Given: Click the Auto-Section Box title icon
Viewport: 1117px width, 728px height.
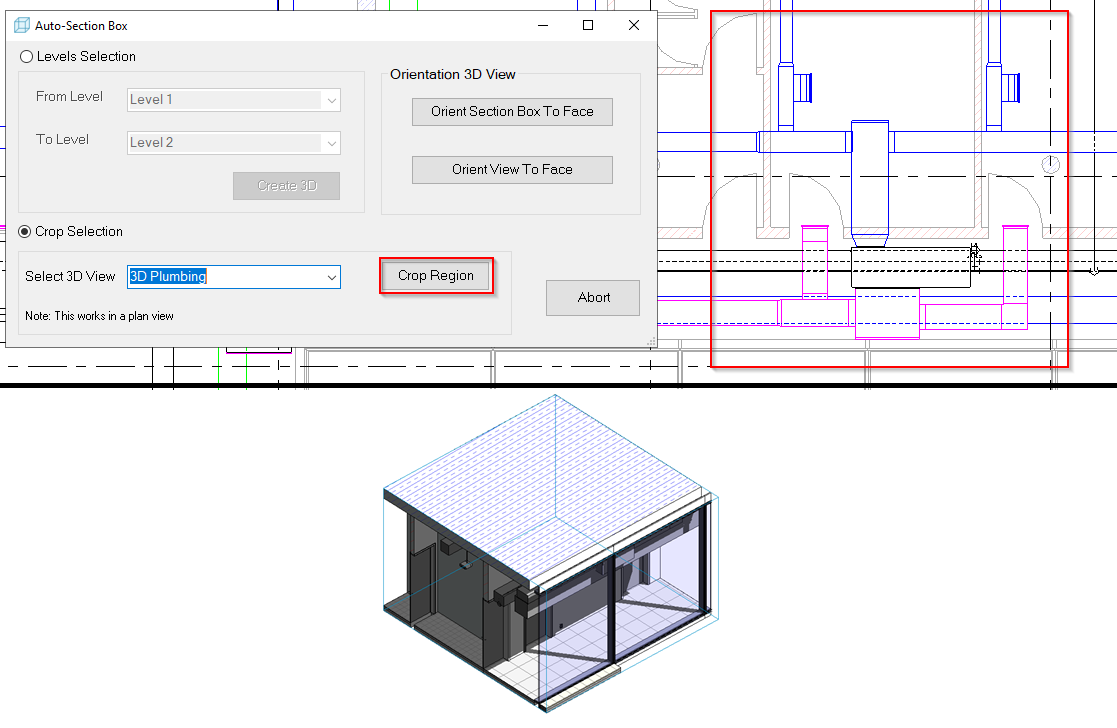Looking at the screenshot, I should [22, 26].
